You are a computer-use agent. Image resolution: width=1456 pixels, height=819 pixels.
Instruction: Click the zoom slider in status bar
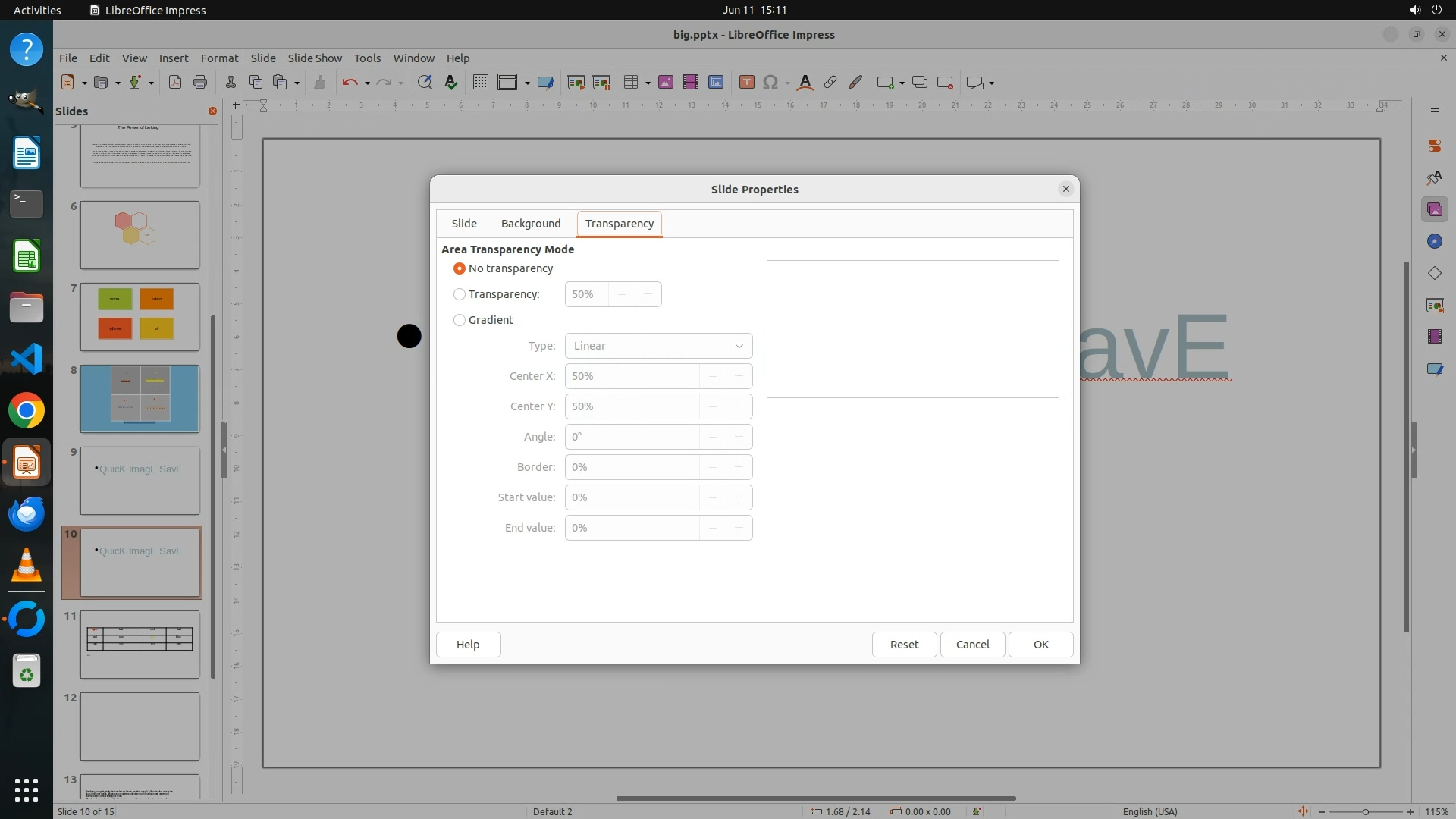pyautogui.click(x=1365, y=811)
